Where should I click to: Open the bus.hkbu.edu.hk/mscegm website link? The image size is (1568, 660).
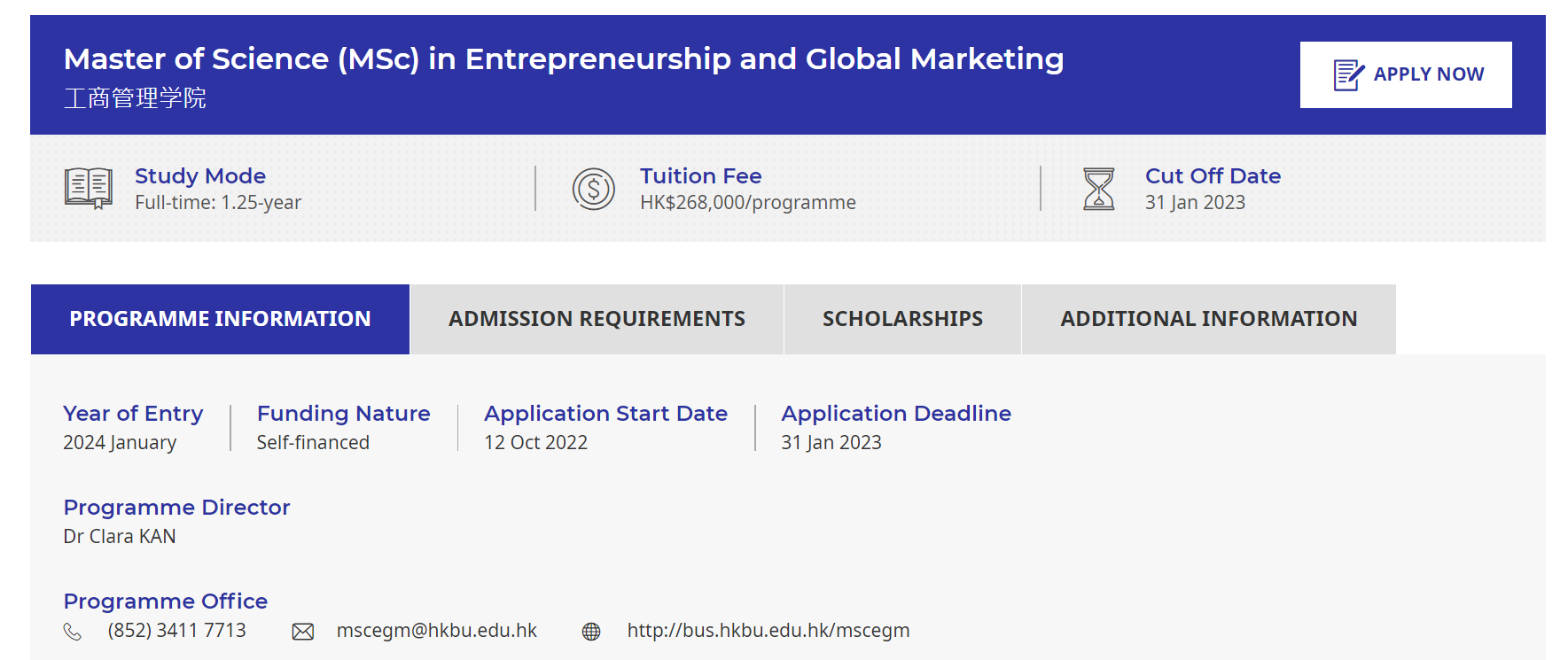[x=768, y=631]
